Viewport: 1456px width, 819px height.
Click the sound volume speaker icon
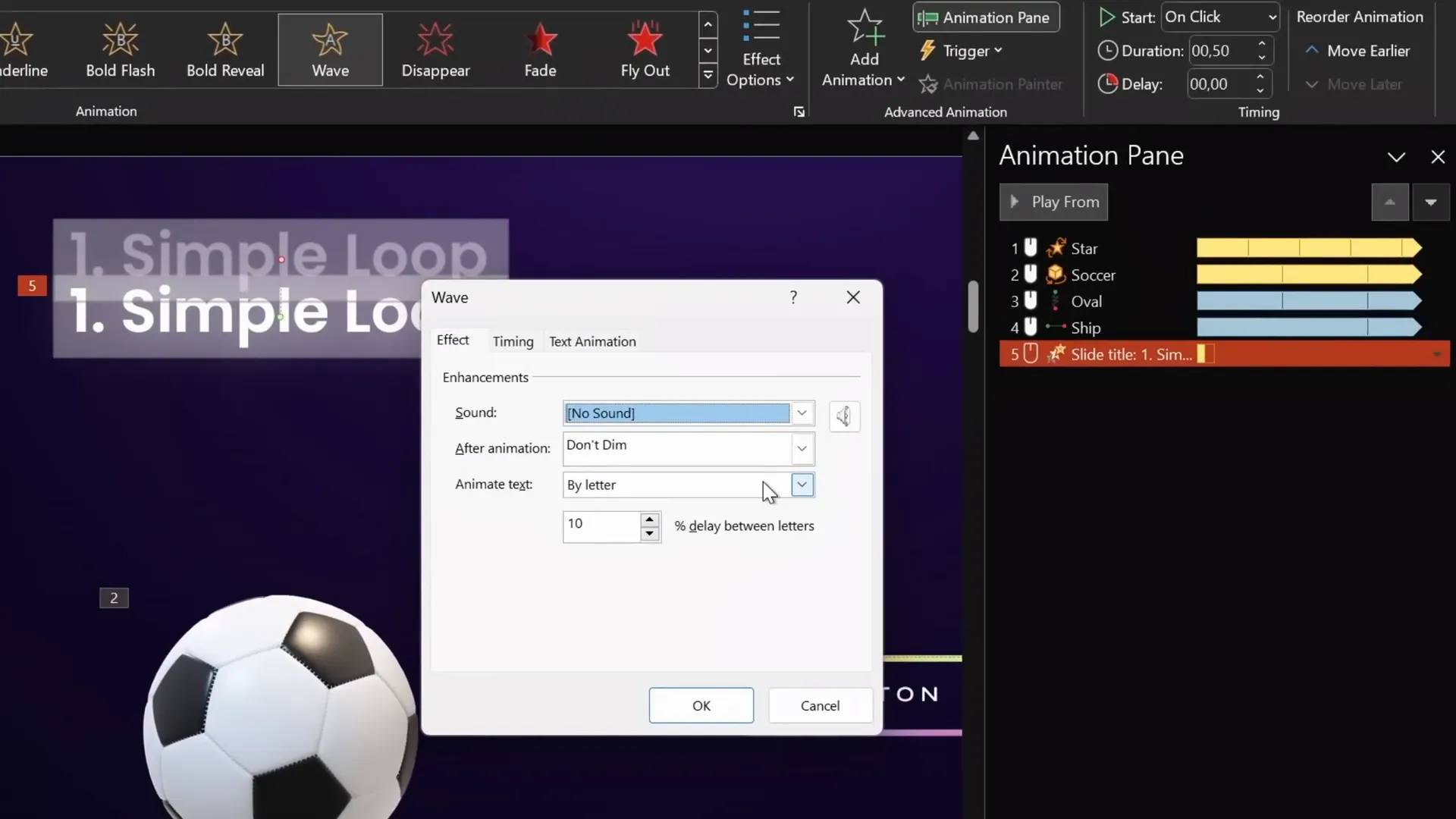(x=844, y=416)
